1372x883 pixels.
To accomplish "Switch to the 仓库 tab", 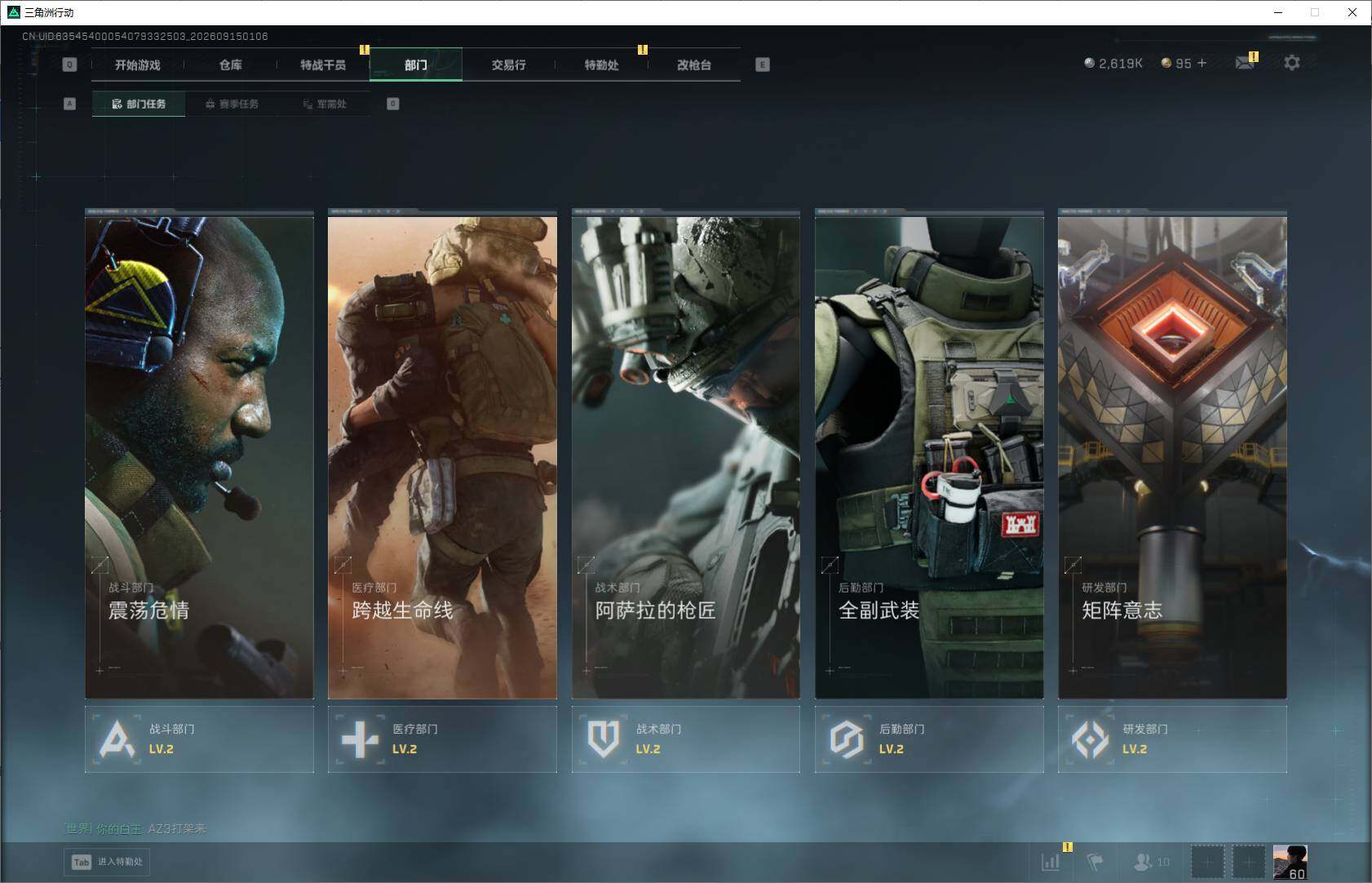I will coord(231,64).
